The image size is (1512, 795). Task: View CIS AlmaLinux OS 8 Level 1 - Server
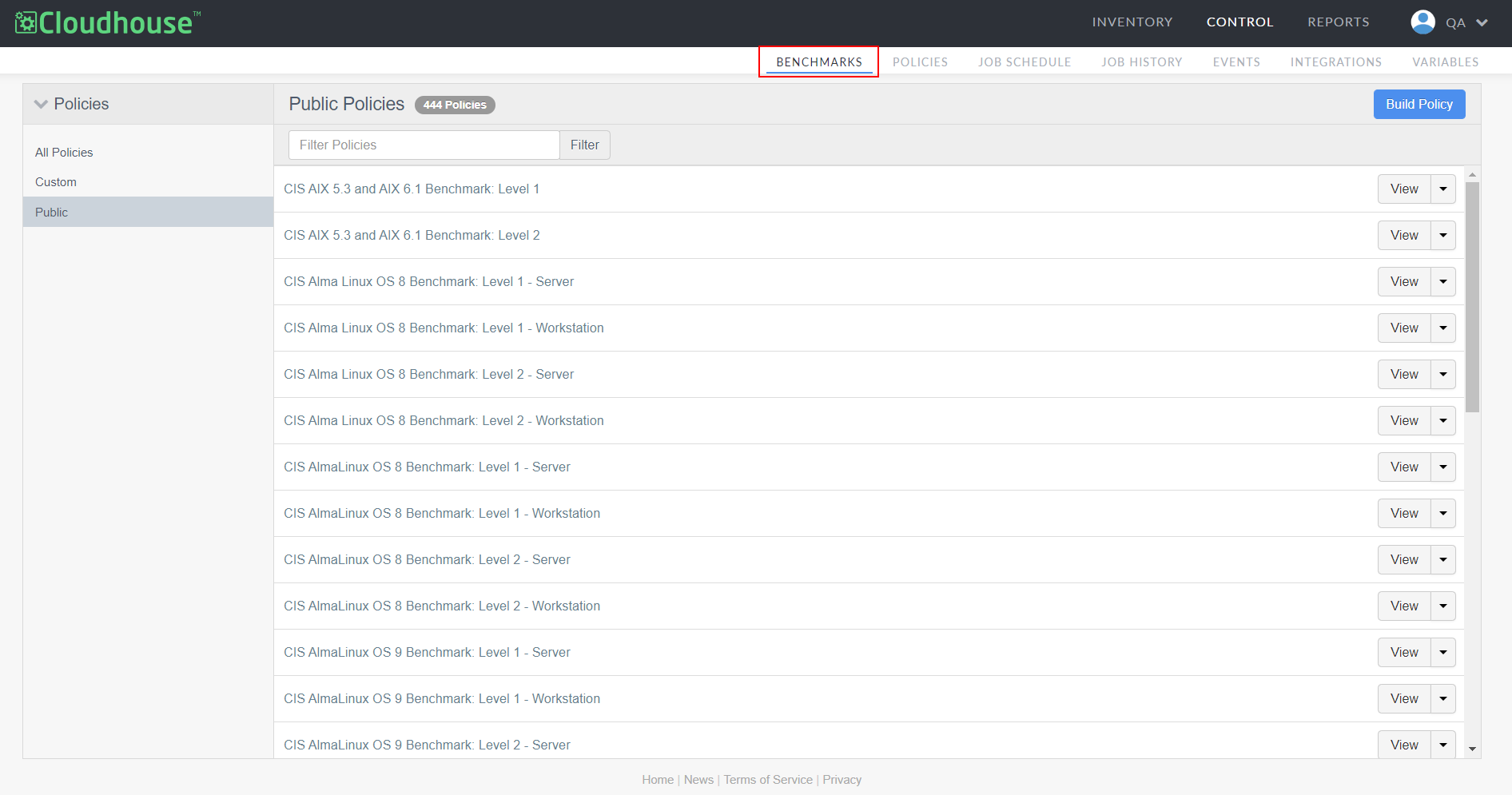pyautogui.click(x=1404, y=467)
